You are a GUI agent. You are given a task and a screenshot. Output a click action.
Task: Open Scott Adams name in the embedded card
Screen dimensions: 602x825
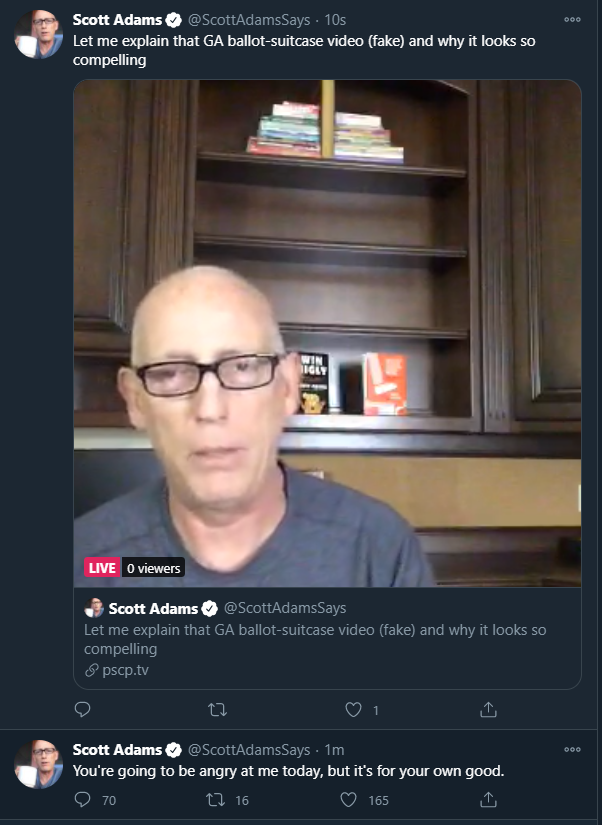tap(153, 608)
